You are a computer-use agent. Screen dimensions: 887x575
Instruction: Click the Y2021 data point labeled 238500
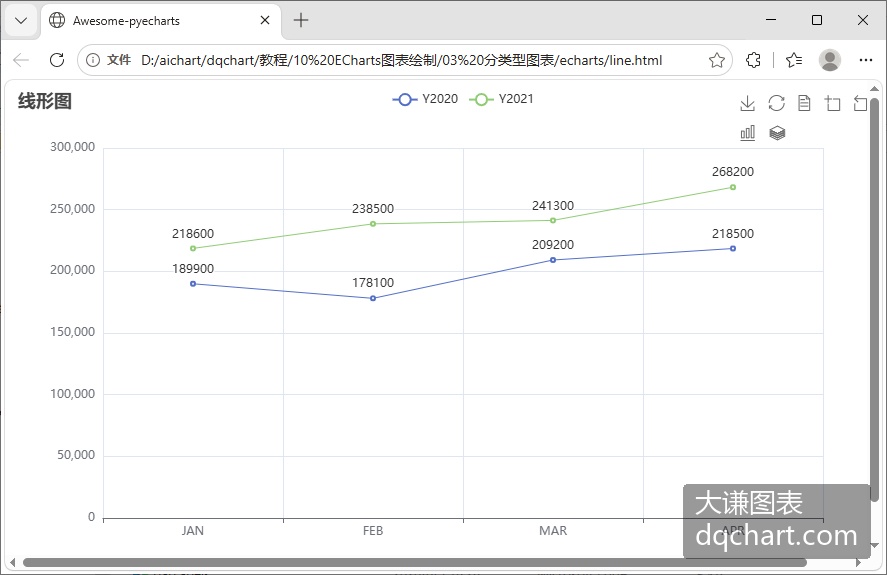pyautogui.click(x=373, y=224)
